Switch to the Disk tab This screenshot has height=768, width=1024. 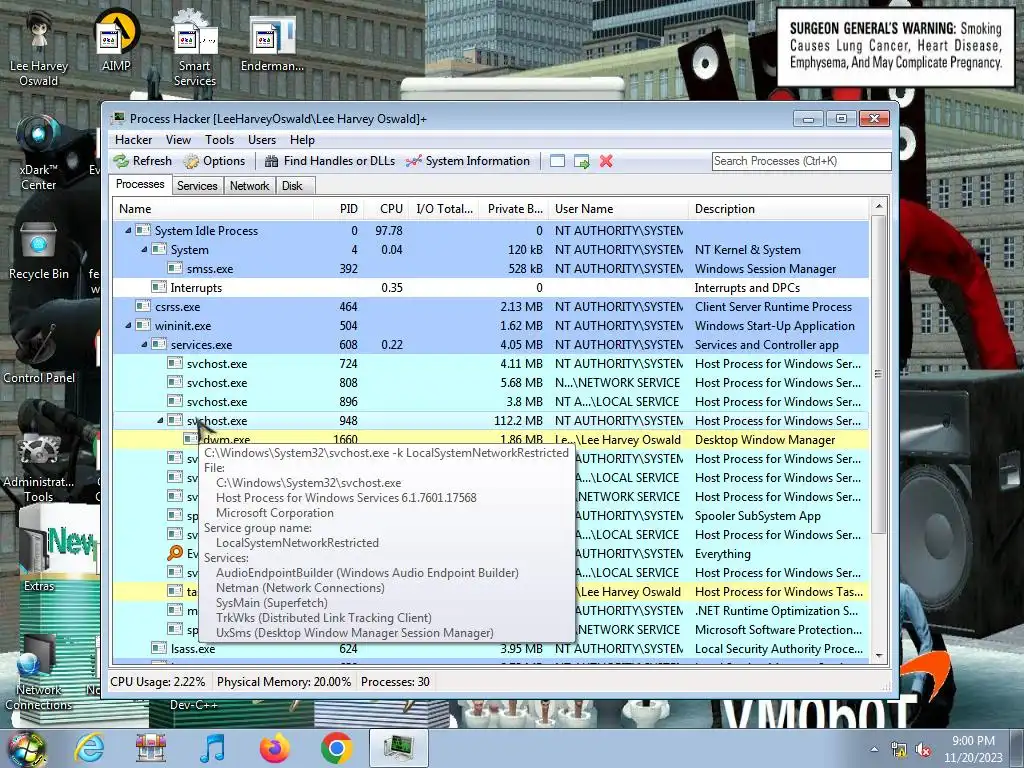[293, 186]
